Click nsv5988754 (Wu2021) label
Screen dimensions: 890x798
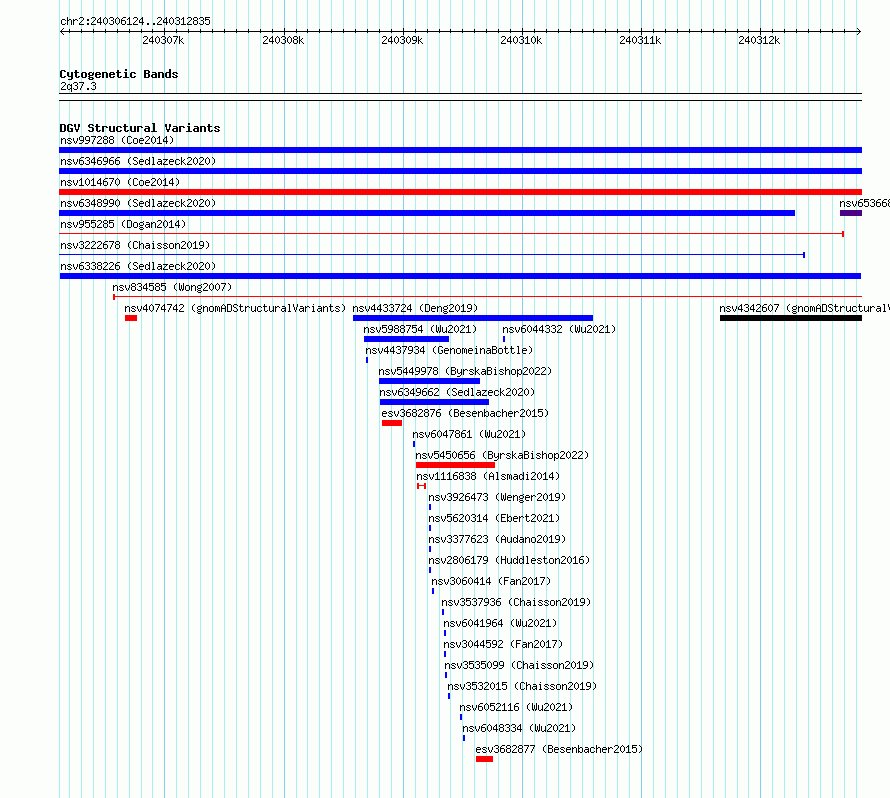(420, 329)
